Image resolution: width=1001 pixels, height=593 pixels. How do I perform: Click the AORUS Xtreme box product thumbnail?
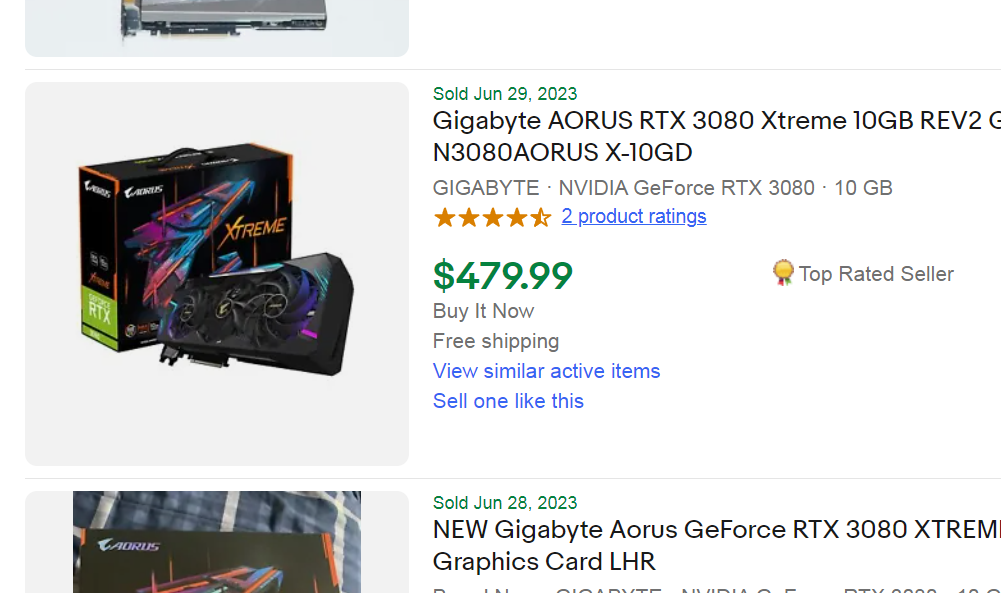tap(216, 273)
